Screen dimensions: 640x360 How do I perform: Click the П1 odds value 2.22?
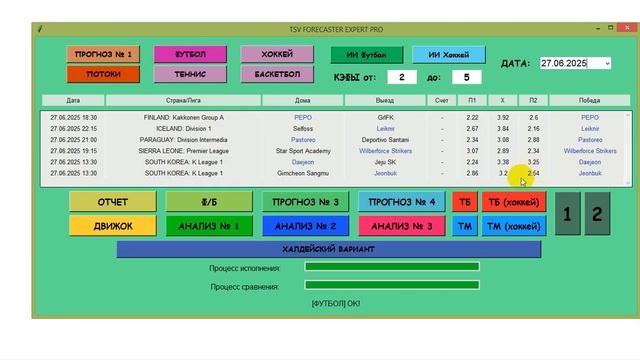(x=472, y=118)
